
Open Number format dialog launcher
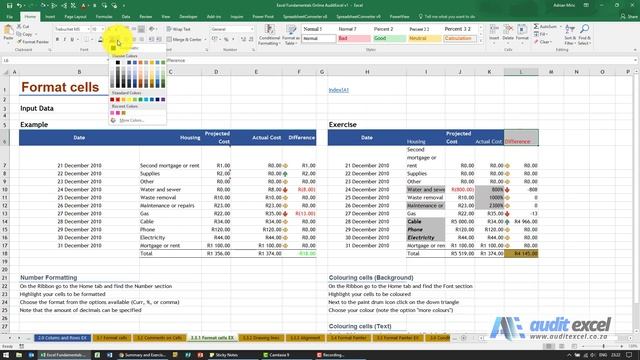click(x=253, y=50)
